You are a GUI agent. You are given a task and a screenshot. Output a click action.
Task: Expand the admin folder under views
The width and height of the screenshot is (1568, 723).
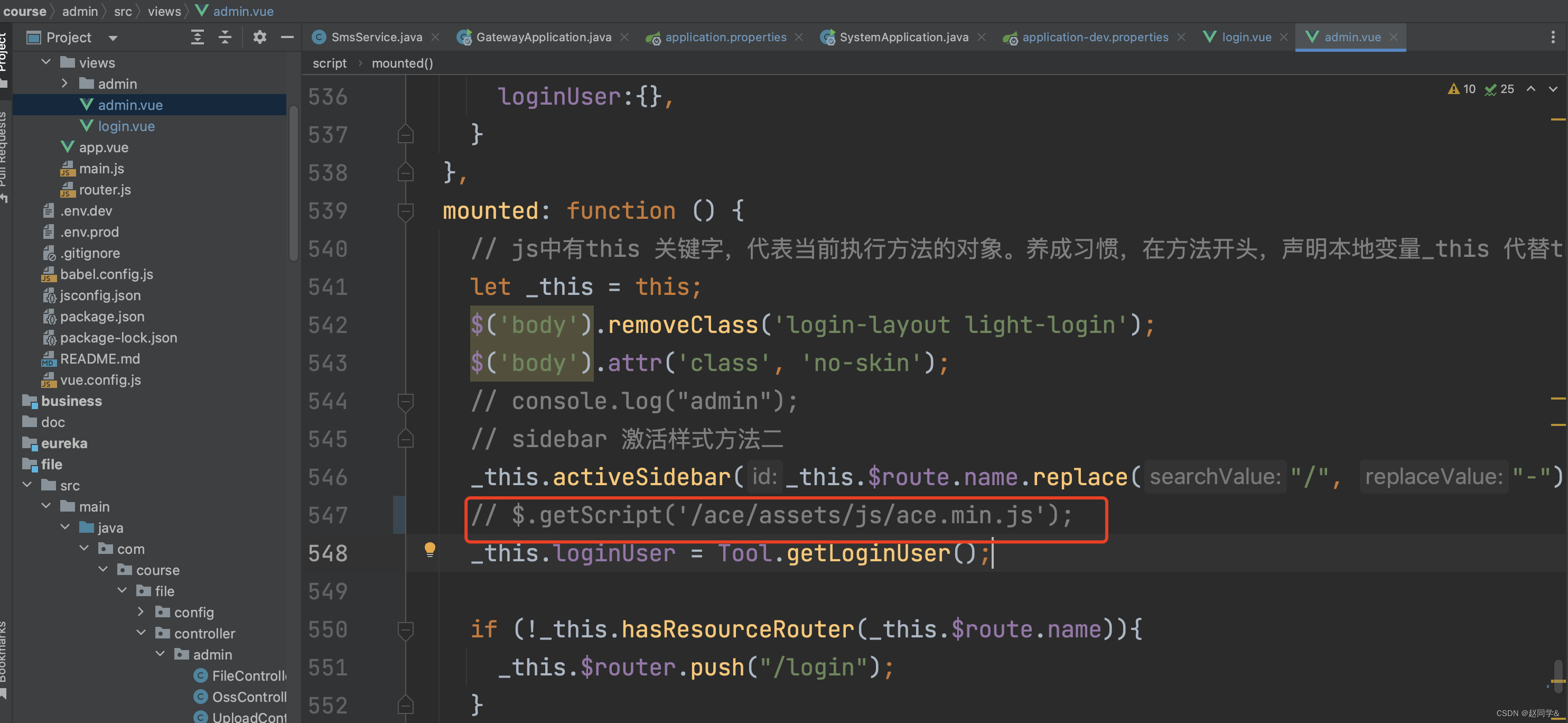click(x=64, y=84)
